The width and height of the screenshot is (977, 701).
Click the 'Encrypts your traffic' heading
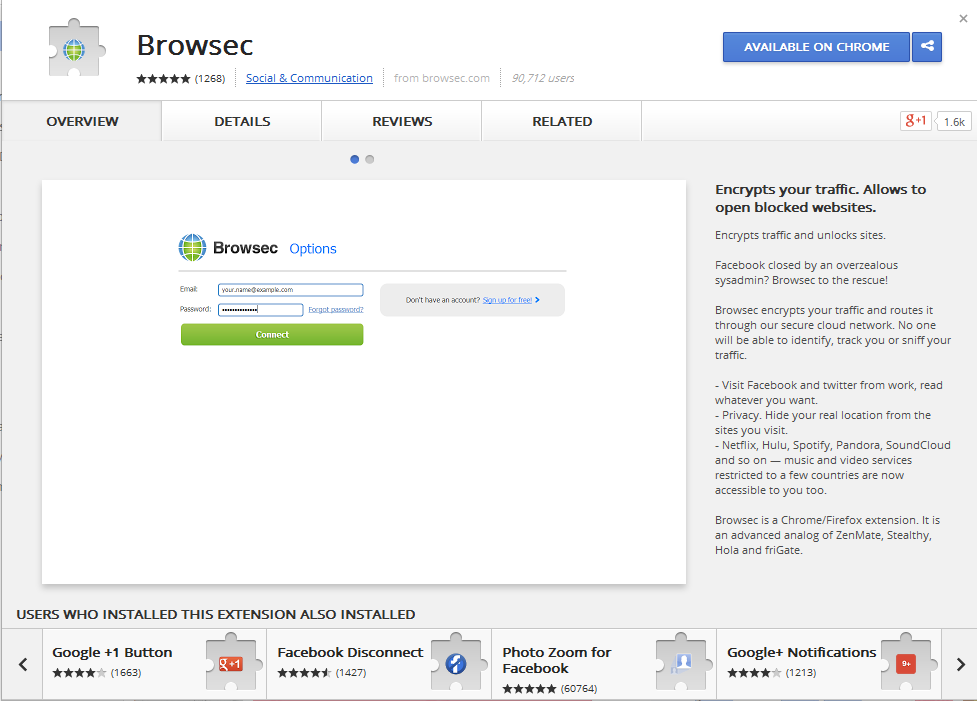[820, 198]
